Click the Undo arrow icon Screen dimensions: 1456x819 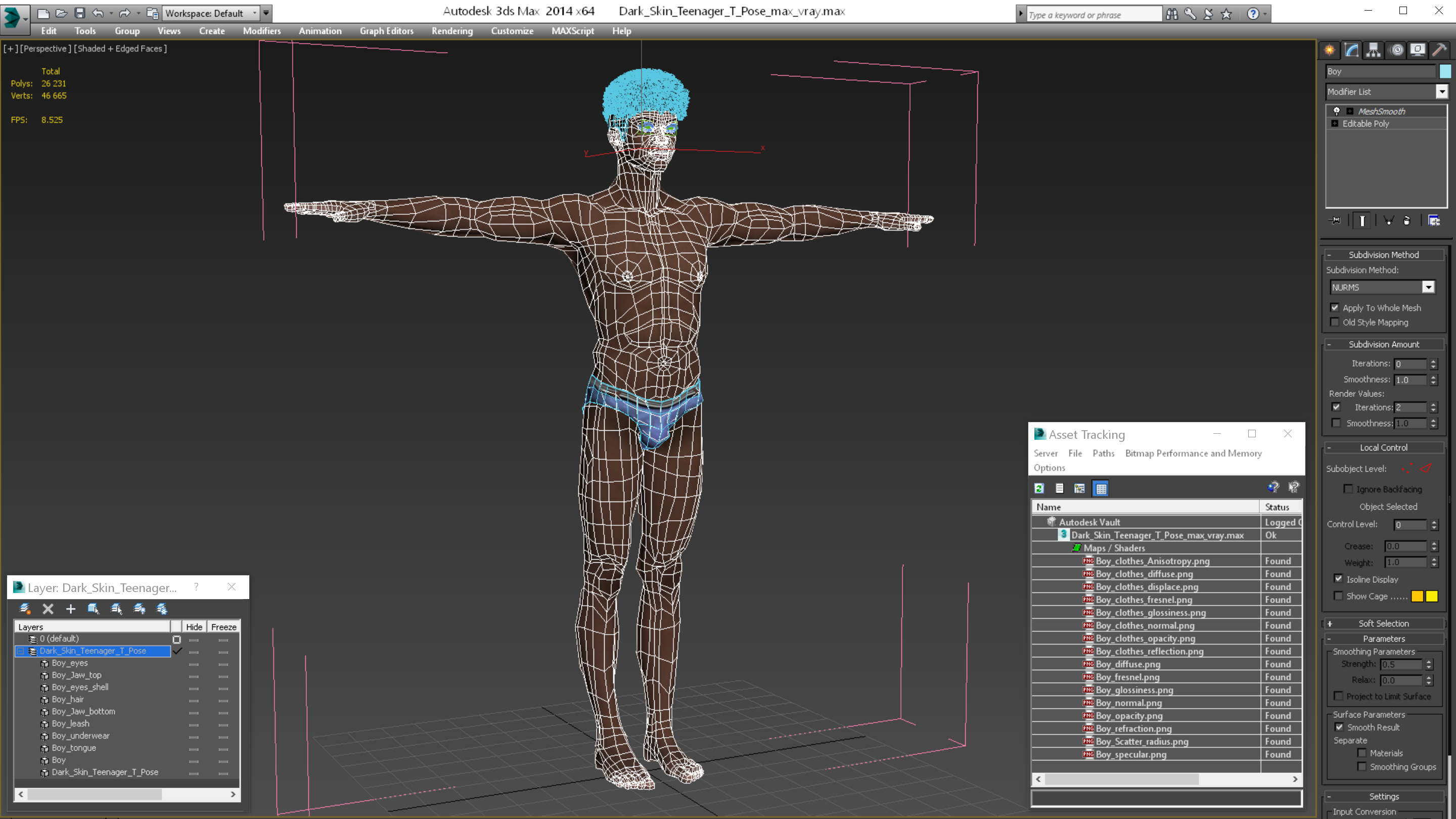tap(98, 13)
